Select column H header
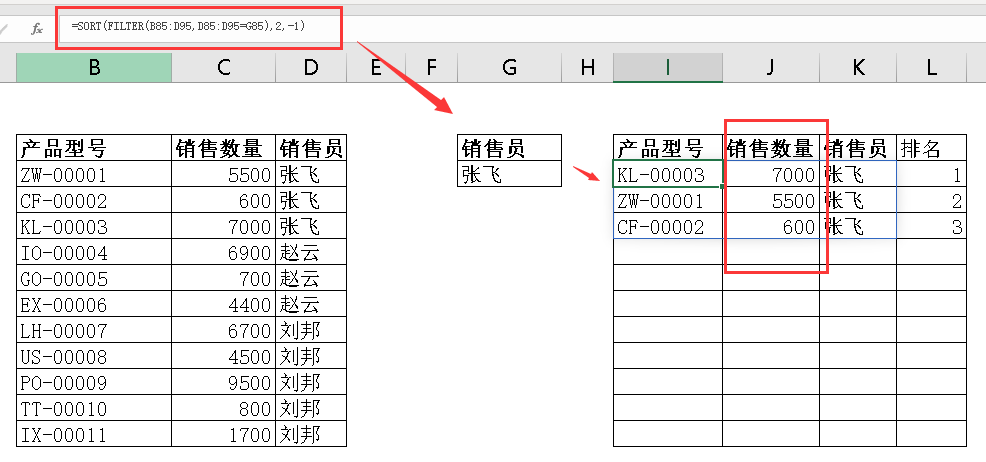 tap(587, 67)
